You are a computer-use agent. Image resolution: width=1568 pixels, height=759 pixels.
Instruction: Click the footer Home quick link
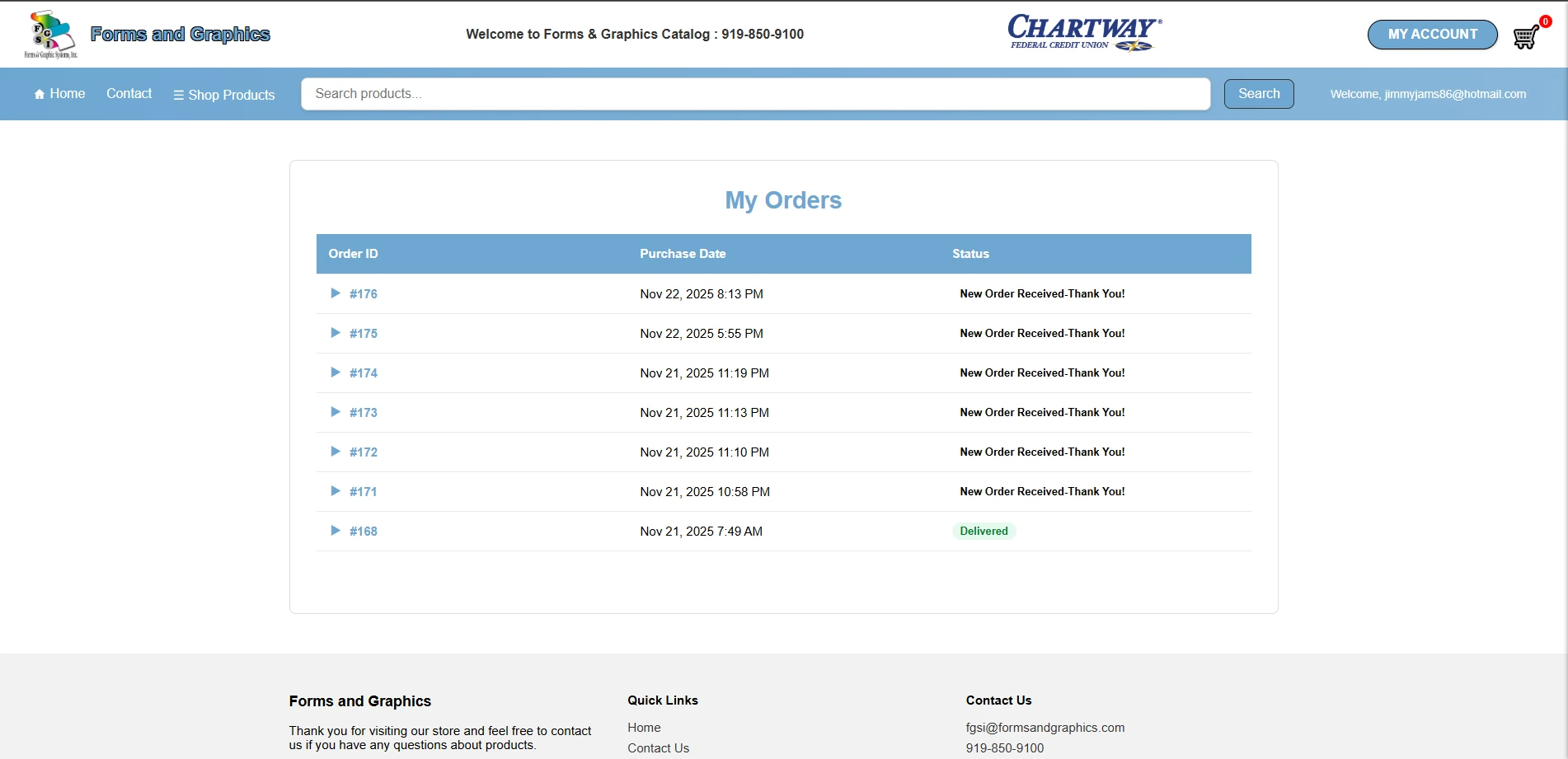pyautogui.click(x=644, y=728)
